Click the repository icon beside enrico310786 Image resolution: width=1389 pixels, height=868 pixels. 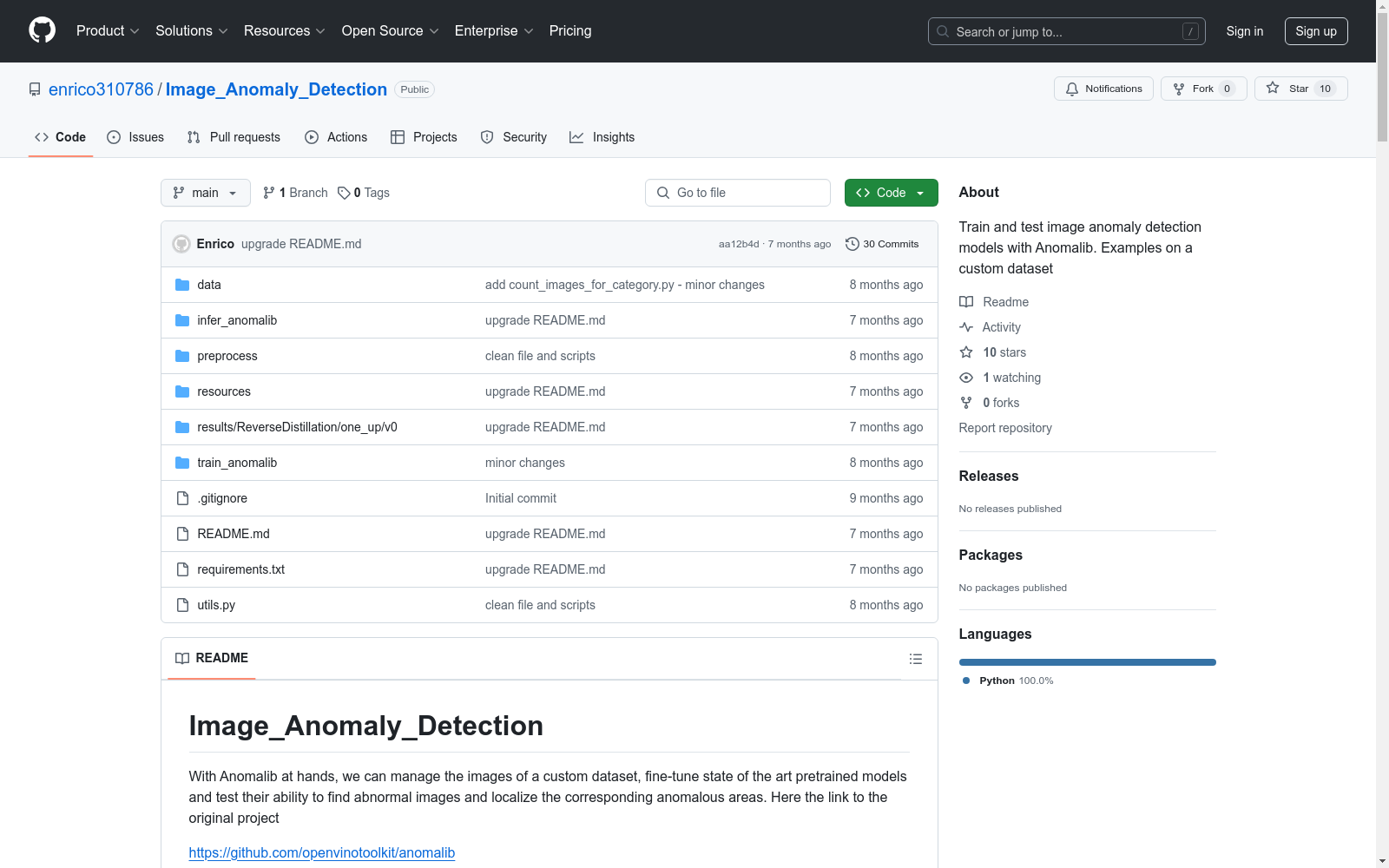click(x=35, y=89)
